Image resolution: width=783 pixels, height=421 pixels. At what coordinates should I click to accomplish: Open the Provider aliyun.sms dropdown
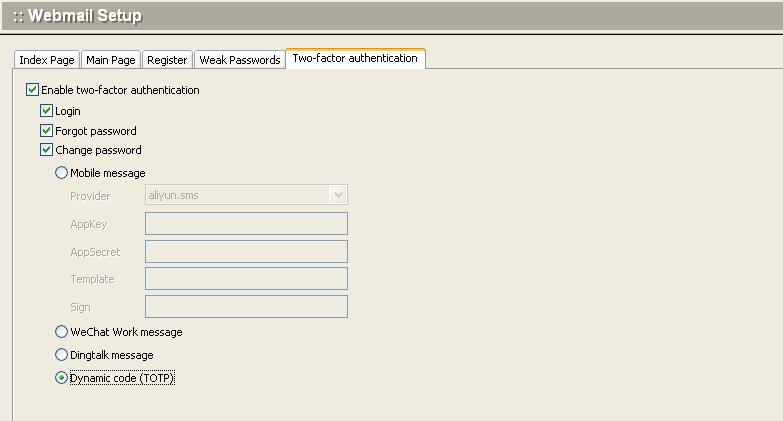point(237,195)
